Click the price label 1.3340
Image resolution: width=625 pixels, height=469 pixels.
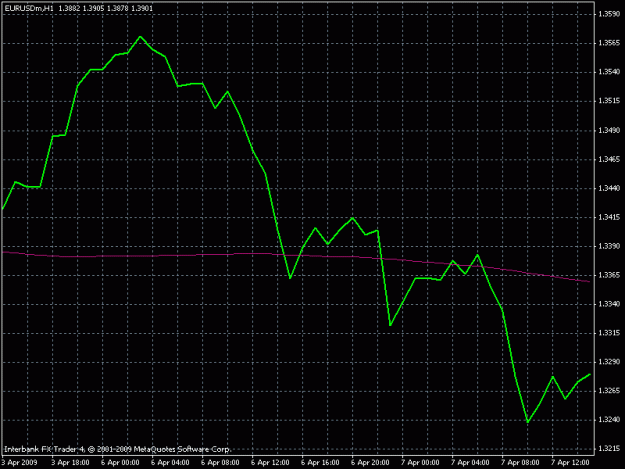tap(609, 304)
